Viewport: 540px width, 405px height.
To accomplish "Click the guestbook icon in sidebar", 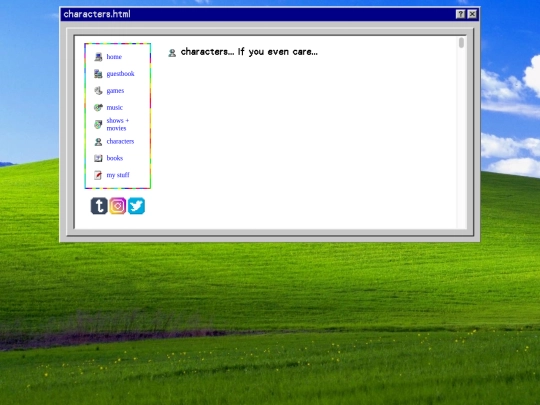I will [x=98, y=74].
